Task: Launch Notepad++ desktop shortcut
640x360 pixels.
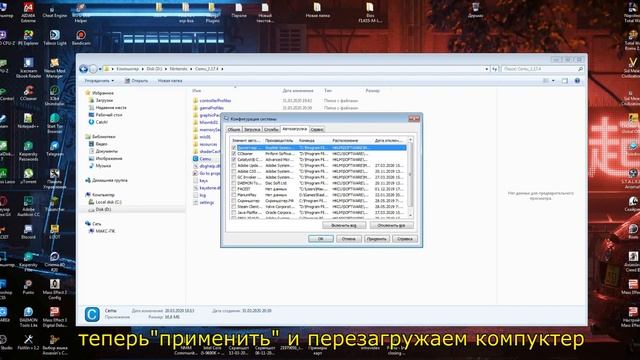Action: click(28, 121)
